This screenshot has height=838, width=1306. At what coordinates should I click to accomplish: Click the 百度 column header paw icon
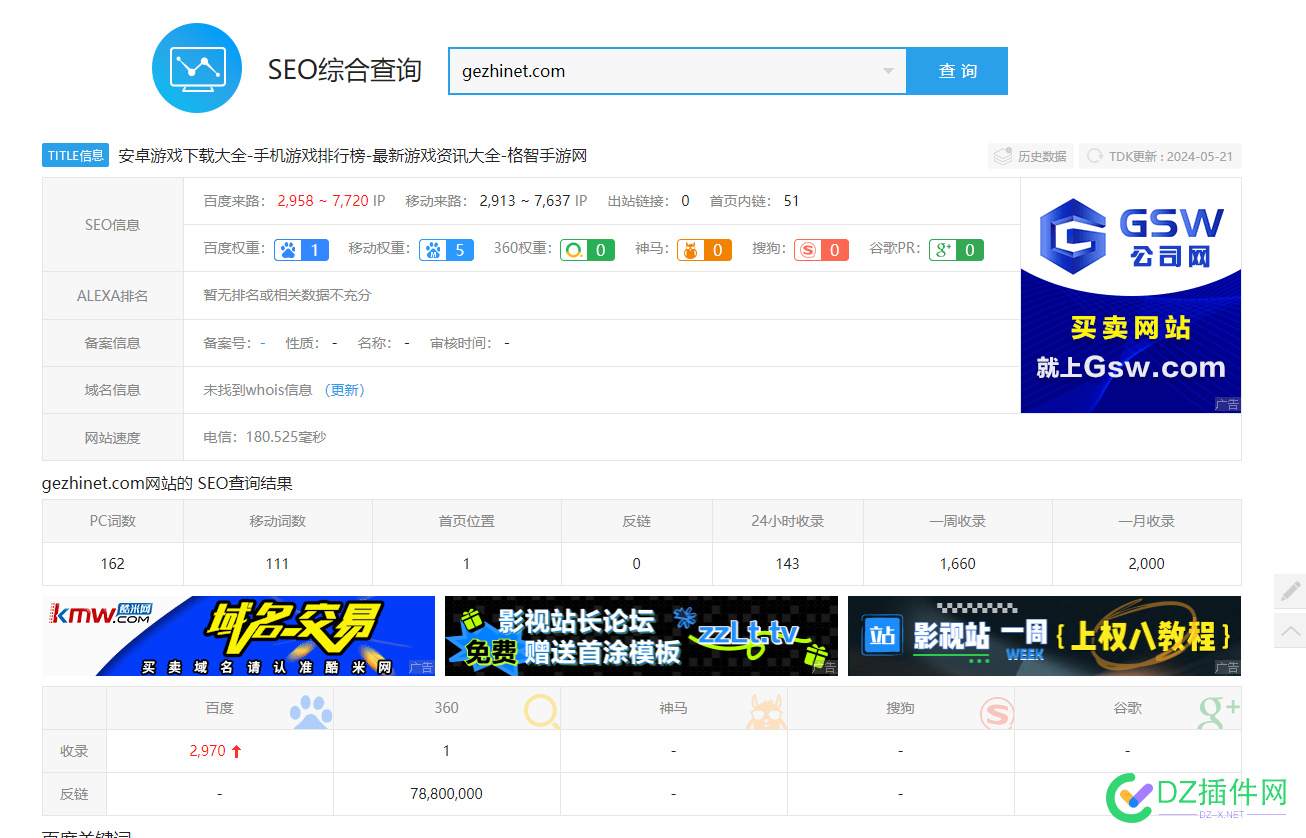310,711
